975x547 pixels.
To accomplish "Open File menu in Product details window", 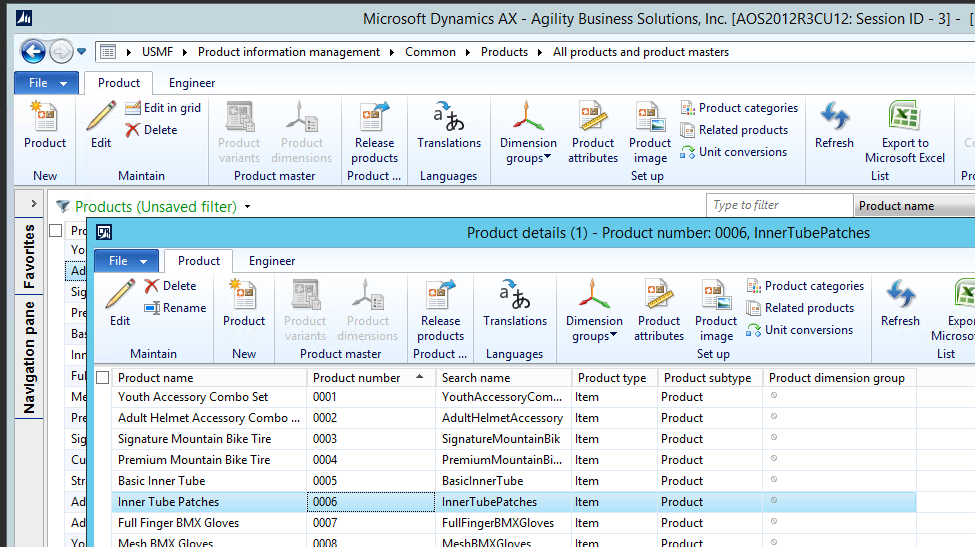I will click(x=126, y=261).
